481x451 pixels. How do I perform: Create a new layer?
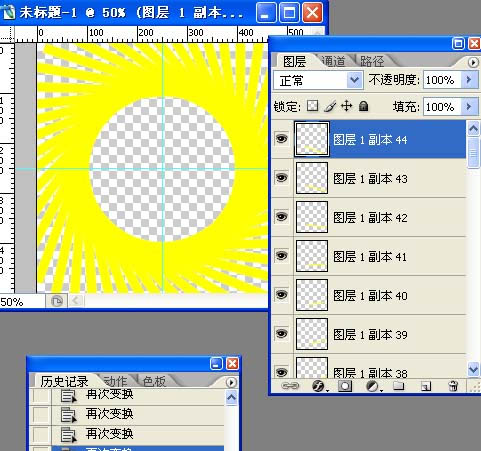[x=426, y=386]
